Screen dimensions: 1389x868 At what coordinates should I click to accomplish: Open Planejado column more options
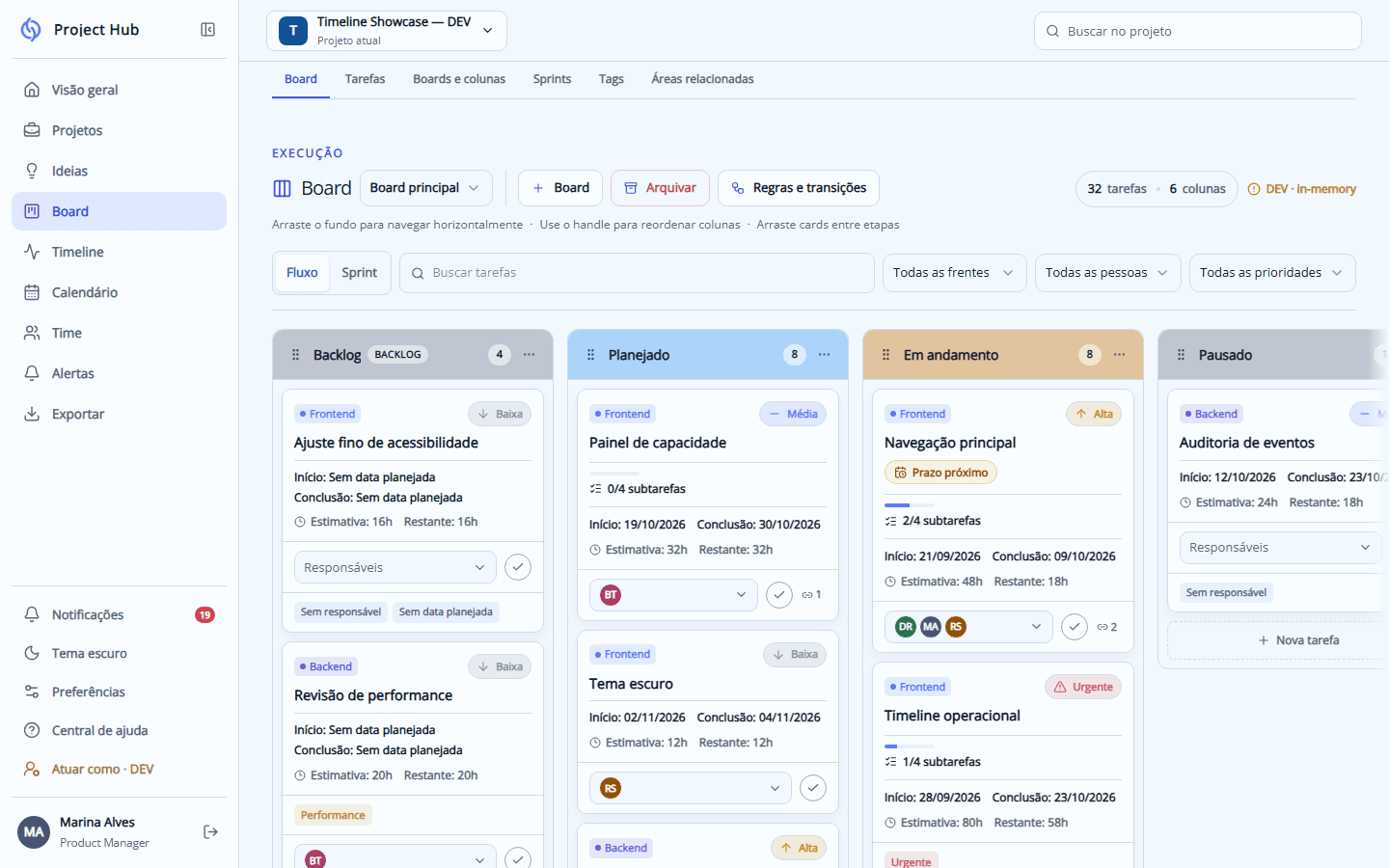(825, 355)
